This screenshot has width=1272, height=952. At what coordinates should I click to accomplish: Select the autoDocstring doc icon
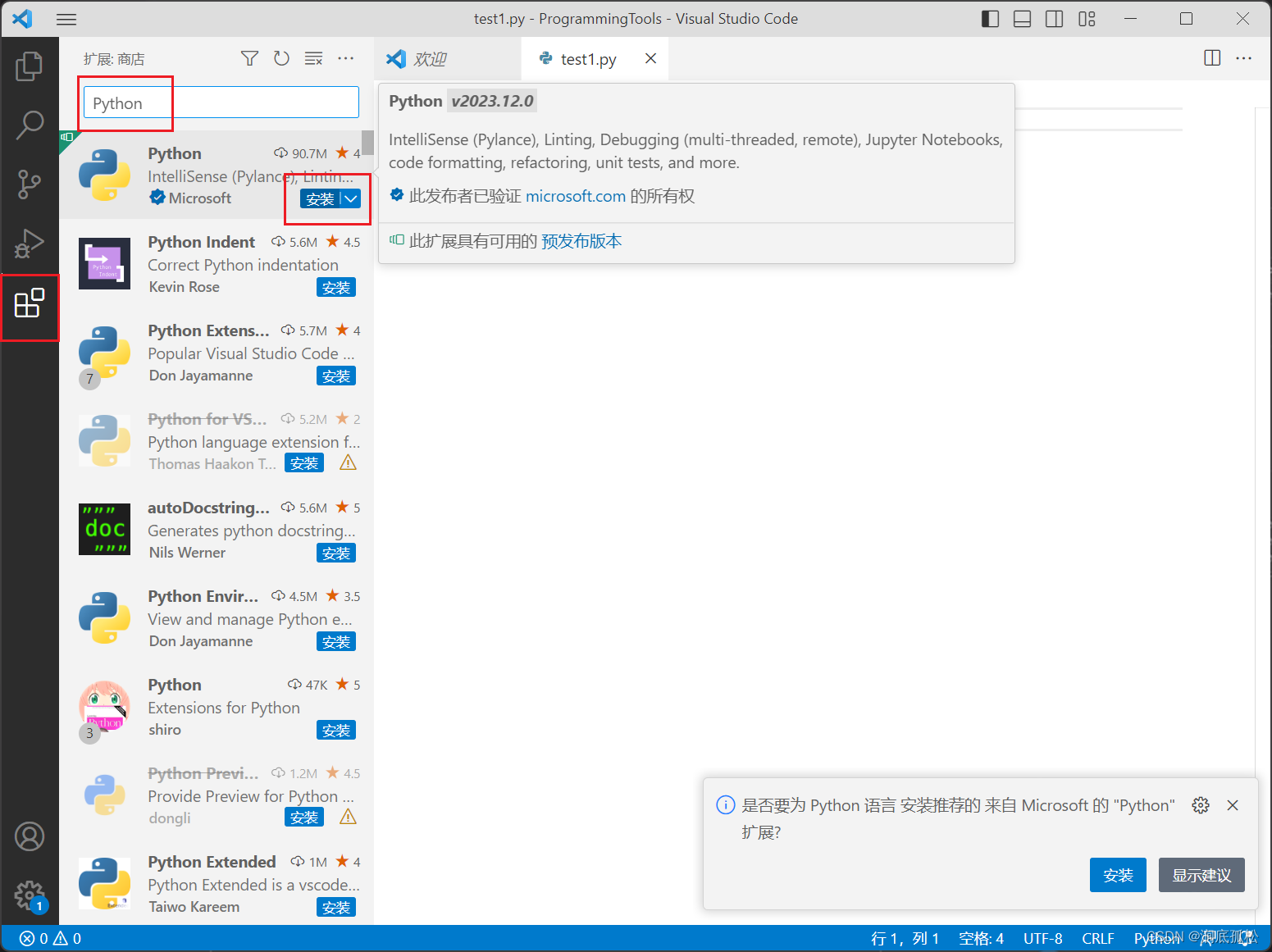click(x=104, y=529)
